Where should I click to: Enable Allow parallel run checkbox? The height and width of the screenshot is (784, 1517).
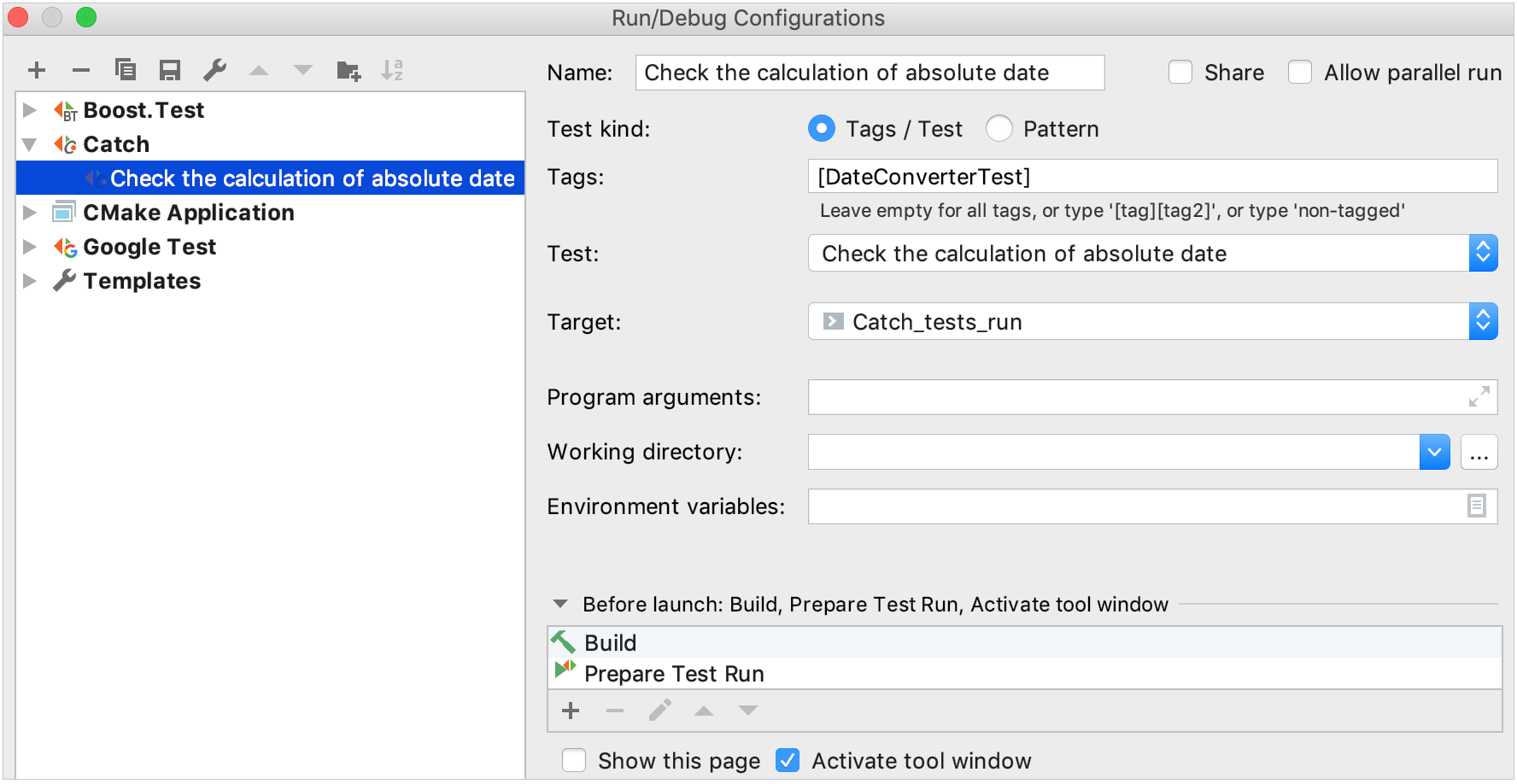pos(1300,73)
